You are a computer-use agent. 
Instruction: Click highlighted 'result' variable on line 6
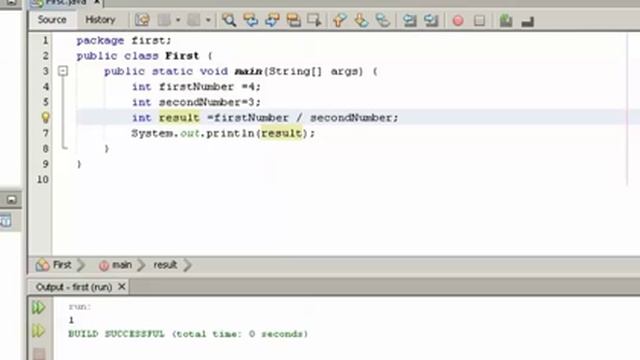tap(179, 118)
